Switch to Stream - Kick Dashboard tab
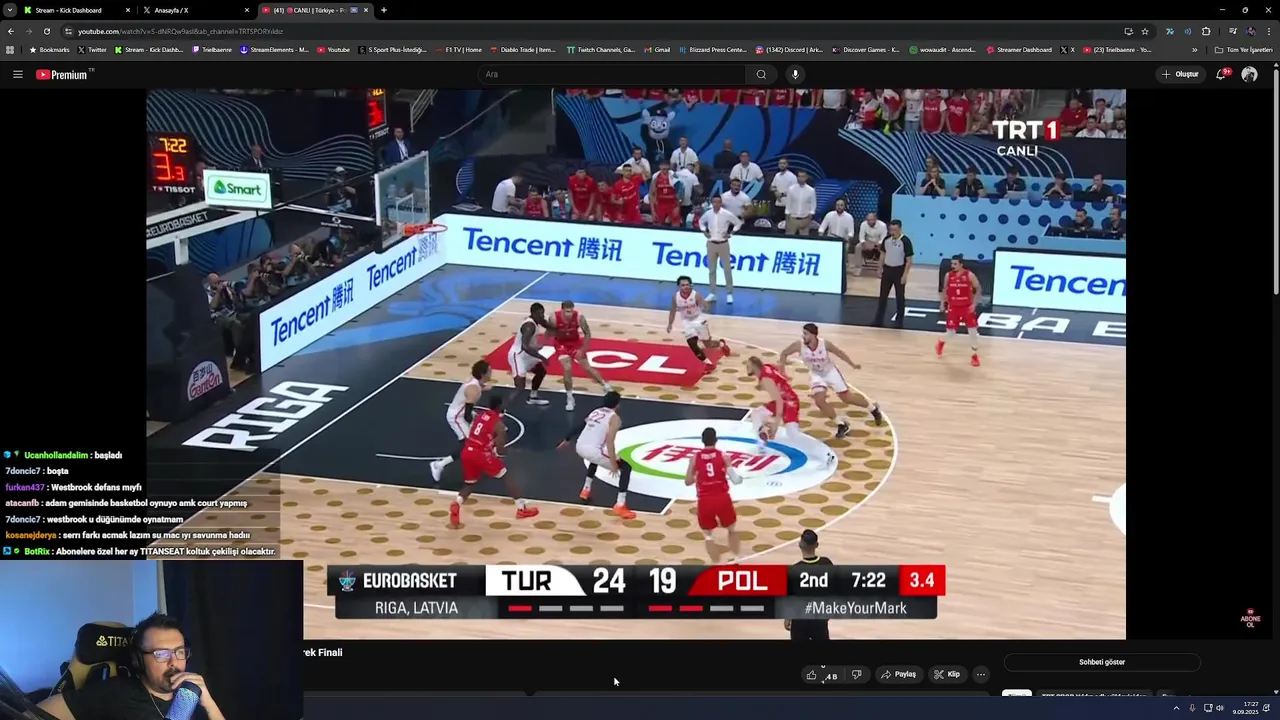1280x720 pixels. [x=70, y=10]
